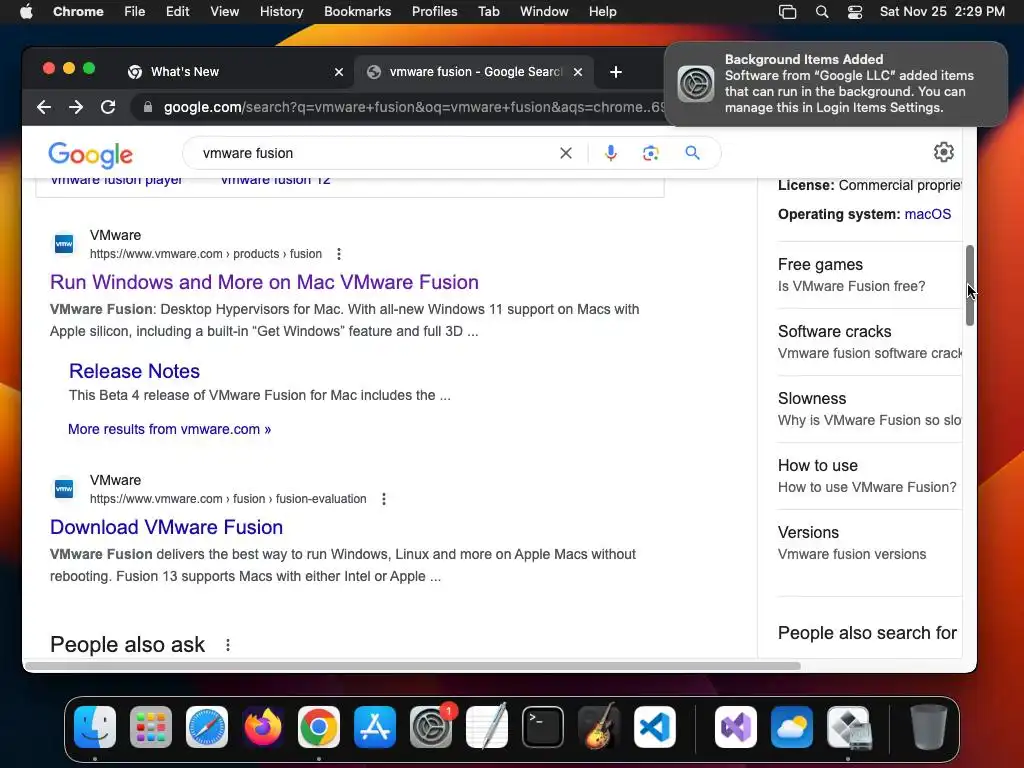Expand the Versions topic
This screenshot has width=1024, height=768.
[x=869, y=543]
